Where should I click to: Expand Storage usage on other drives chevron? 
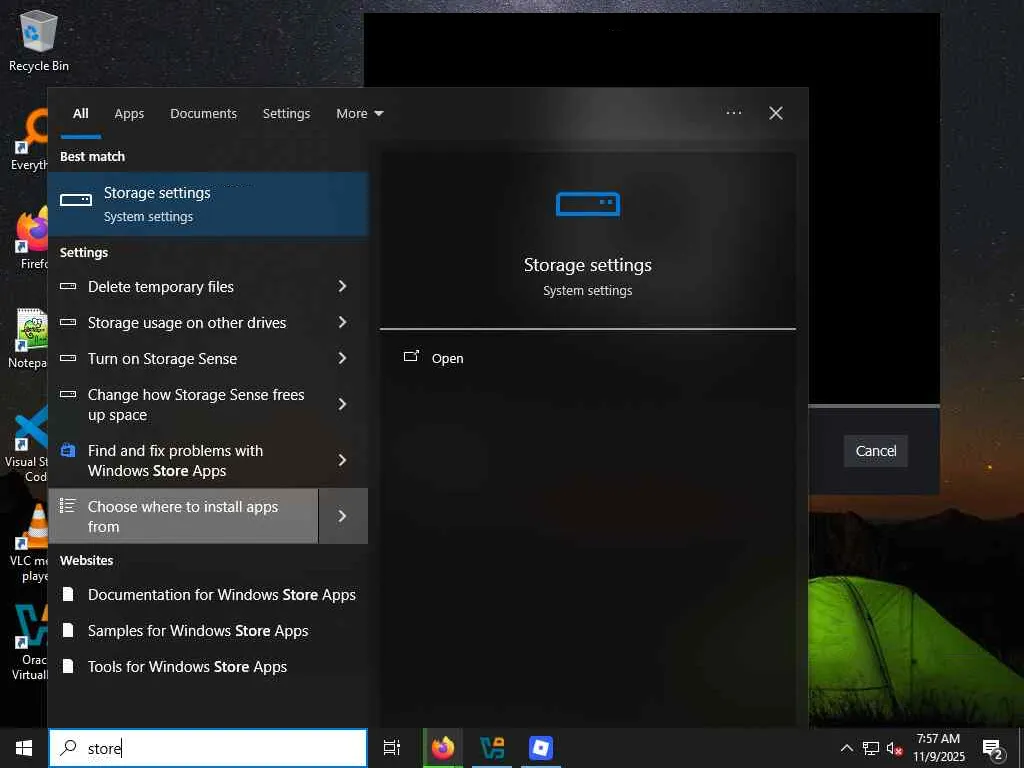click(342, 322)
